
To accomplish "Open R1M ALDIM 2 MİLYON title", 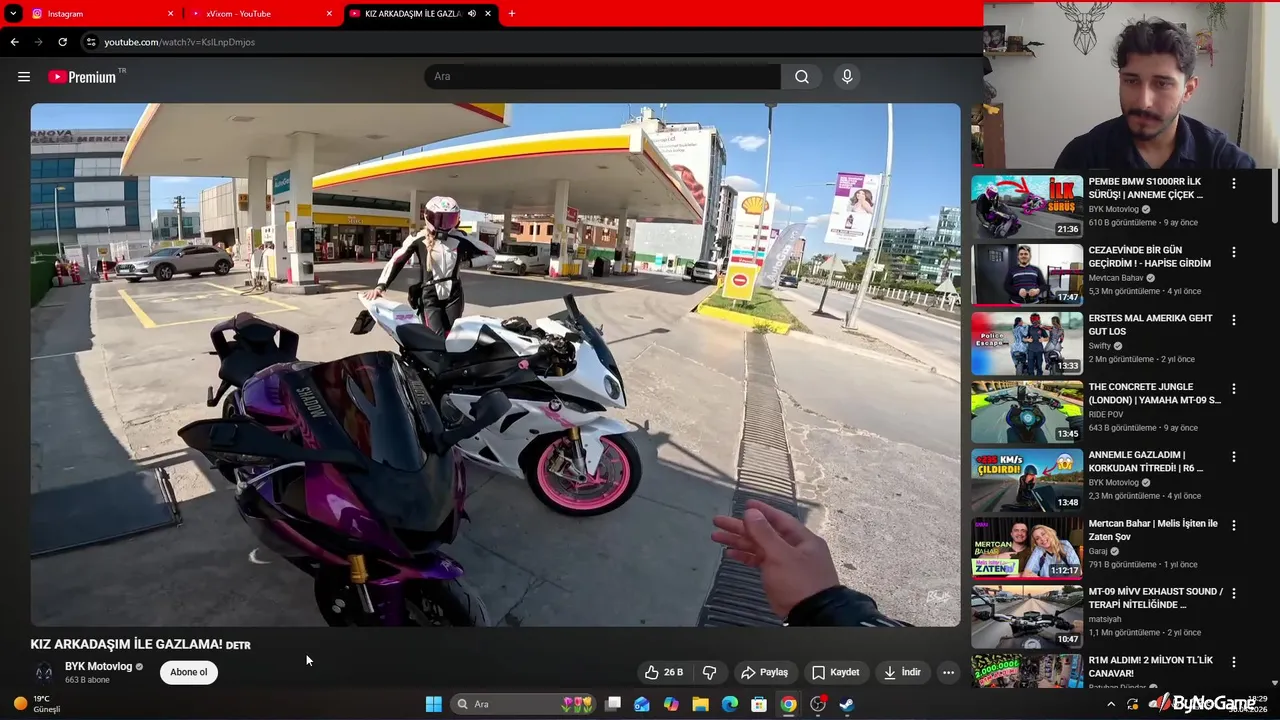I will (x=1151, y=667).
